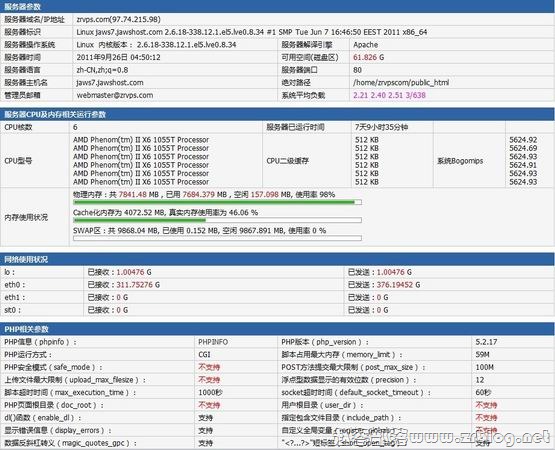Click the lo sent value 1.00476 G
The height and width of the screenshot is (450, 555).
click(394, 272)
